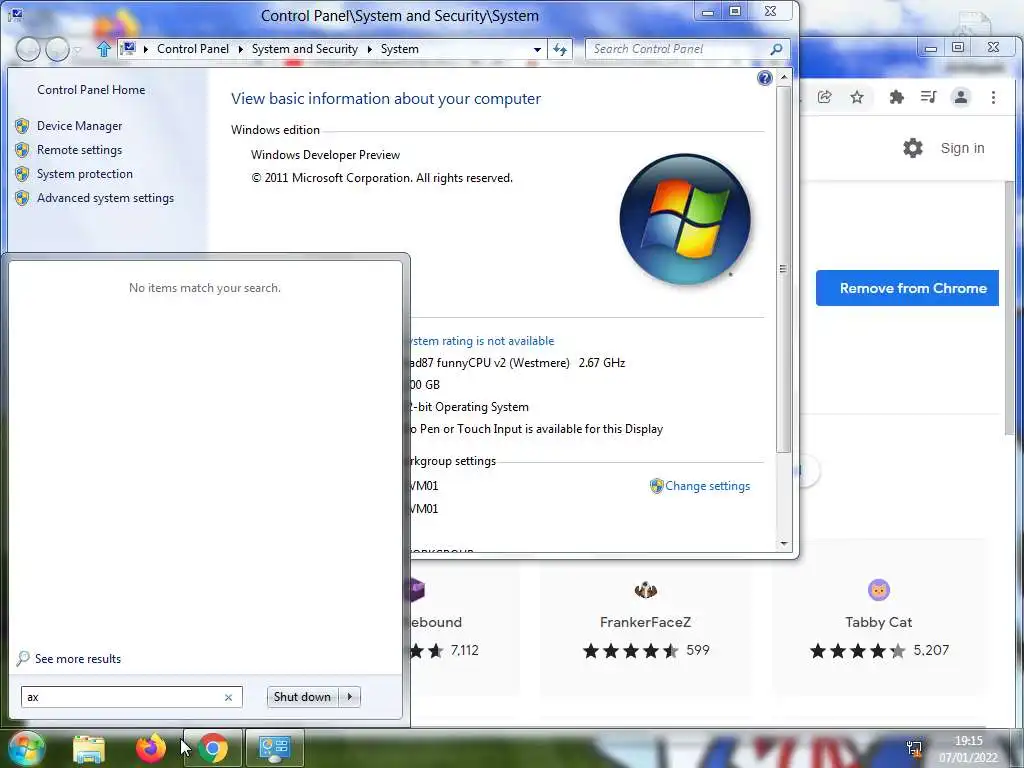Open Device Manager from sidebar
Screen dimensions: 1024x768
click(x=79, y=125)
